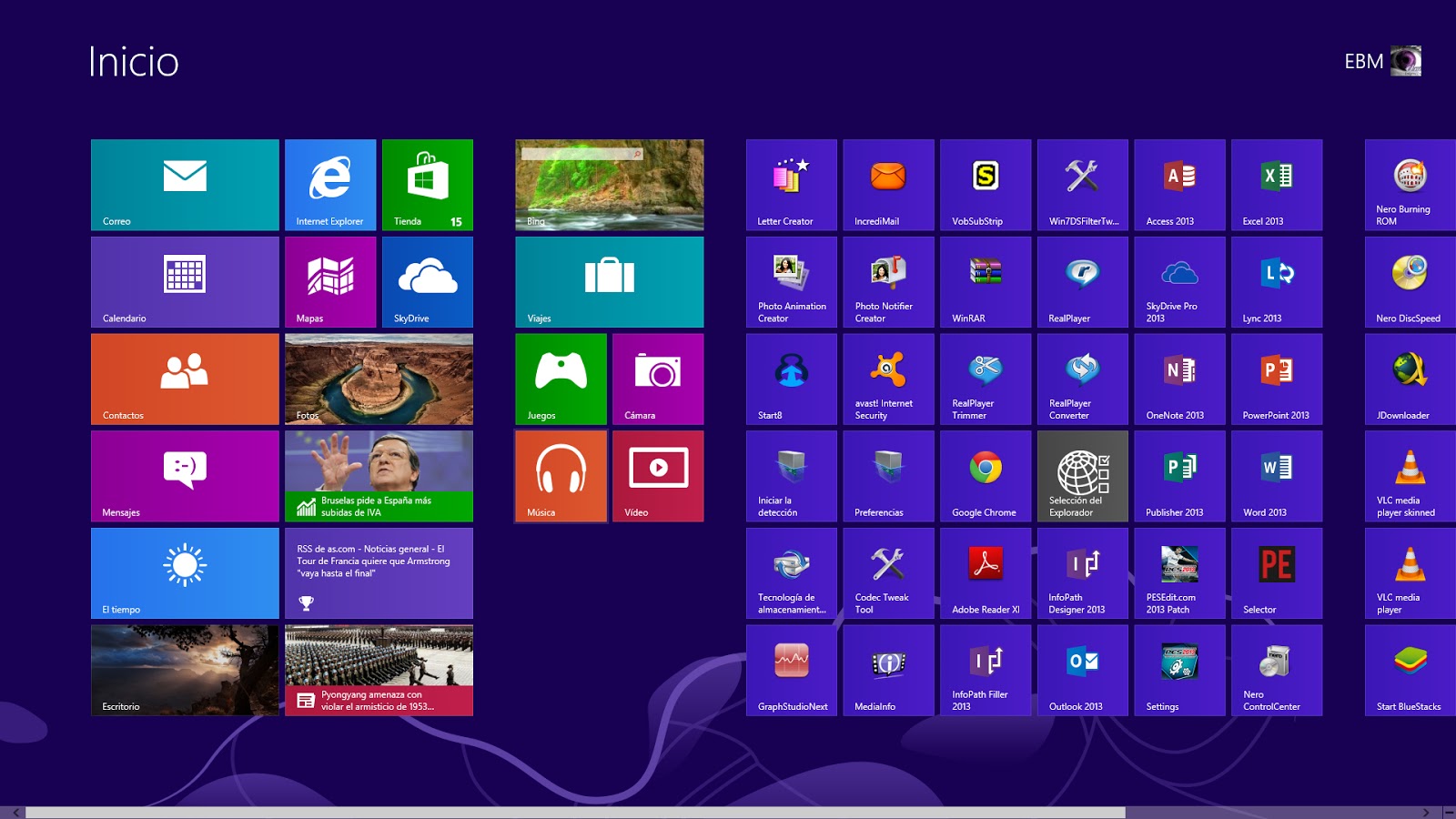The image size is (1456, 819).
Task: Open the Viajes travel tile
Action: [610, 282]
